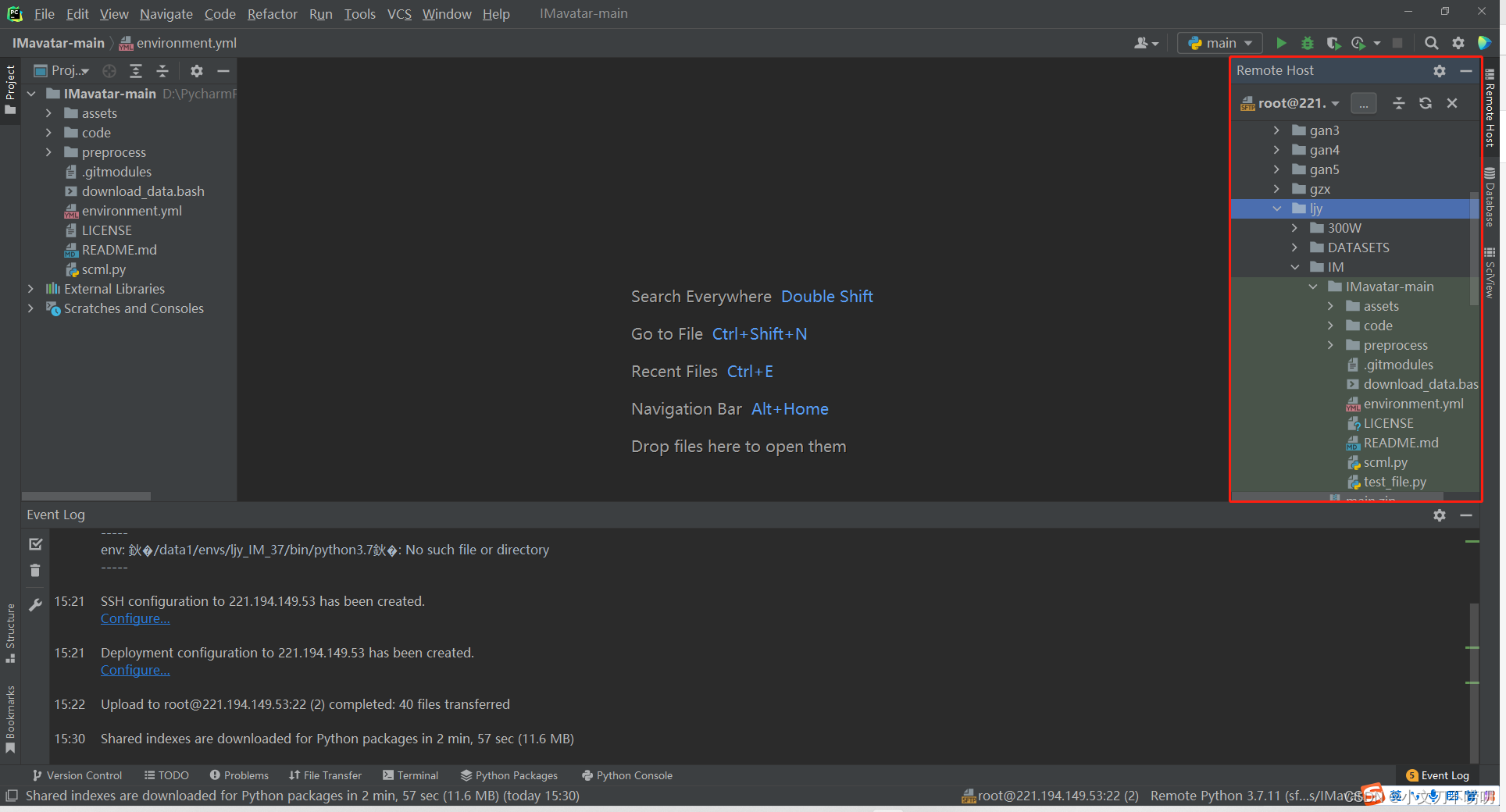Hide the Project panel
Screen dimensions: 1506x812
click(x=223, y=71)
